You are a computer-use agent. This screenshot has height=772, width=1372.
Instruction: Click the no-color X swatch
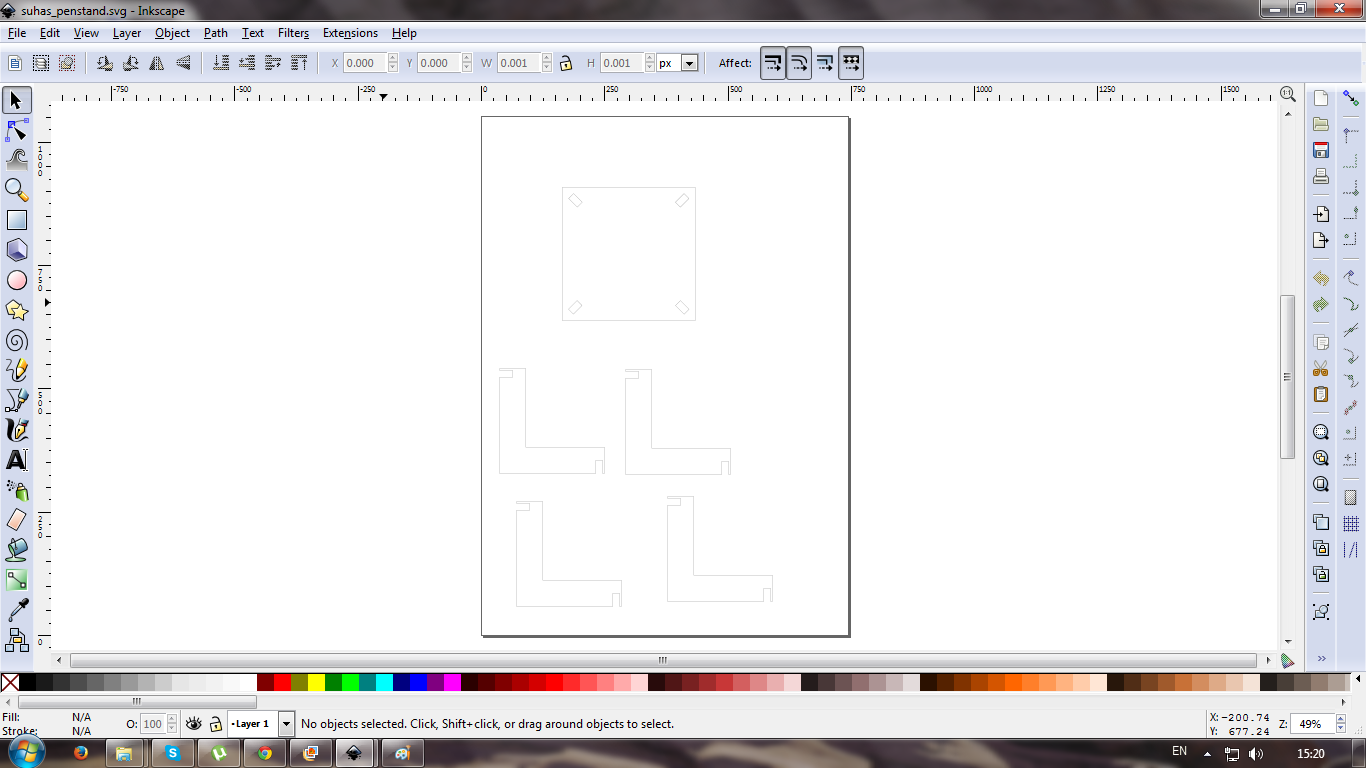10,682
